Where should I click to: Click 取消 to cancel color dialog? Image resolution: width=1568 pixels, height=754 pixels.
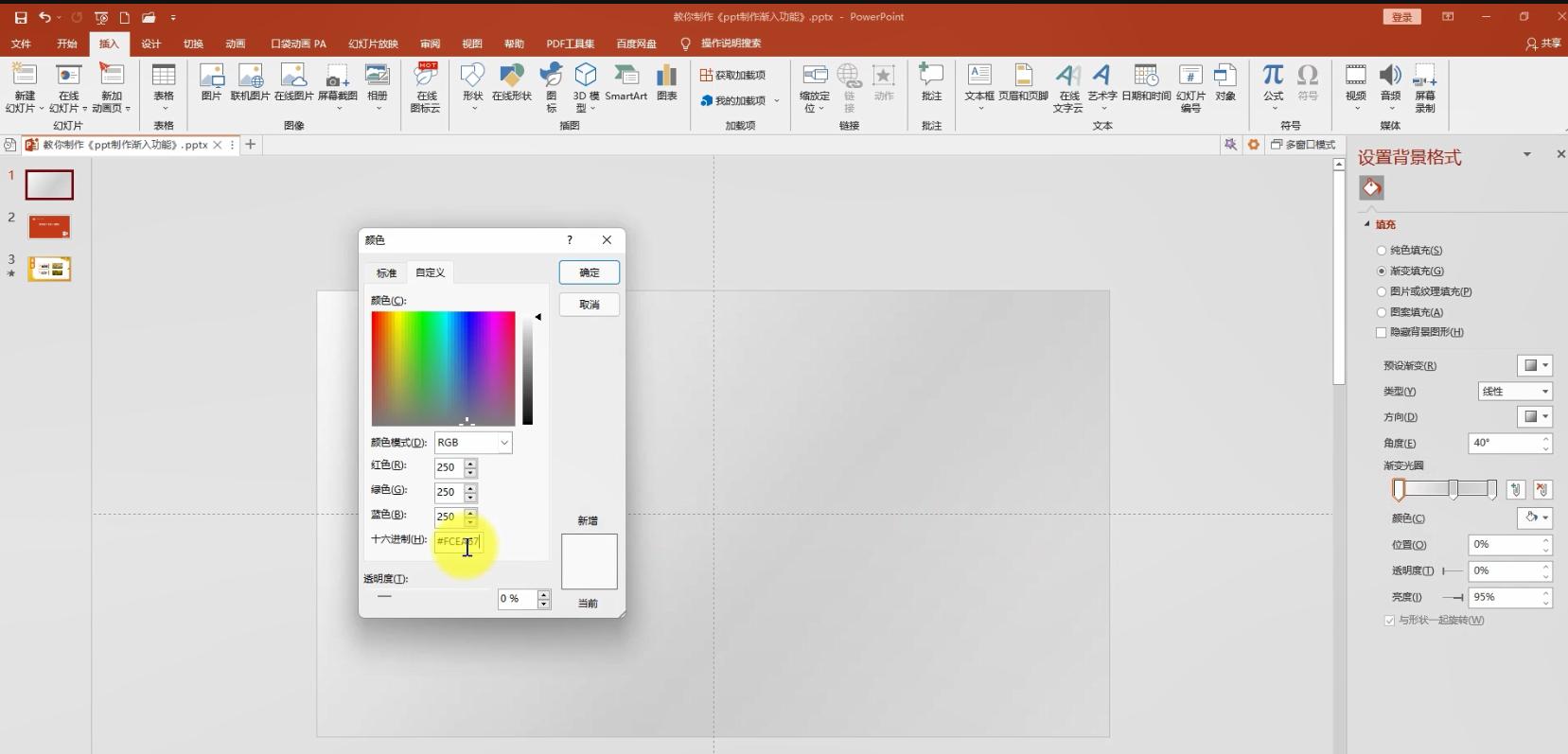(589, 305)
